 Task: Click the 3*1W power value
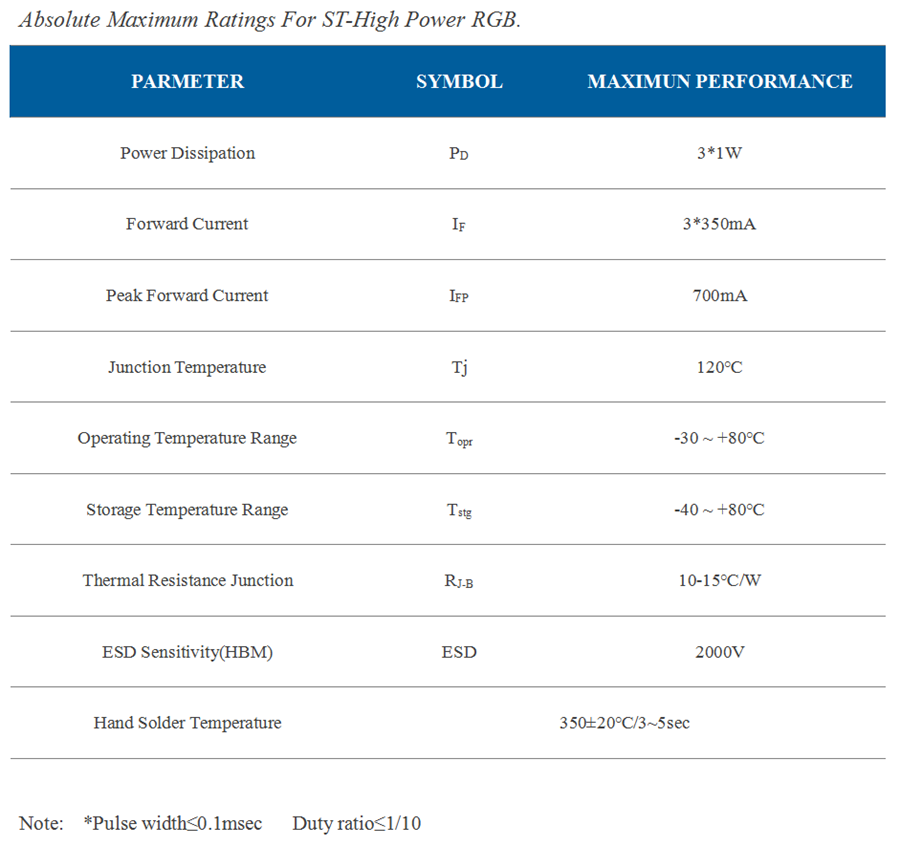click(720, 153)
